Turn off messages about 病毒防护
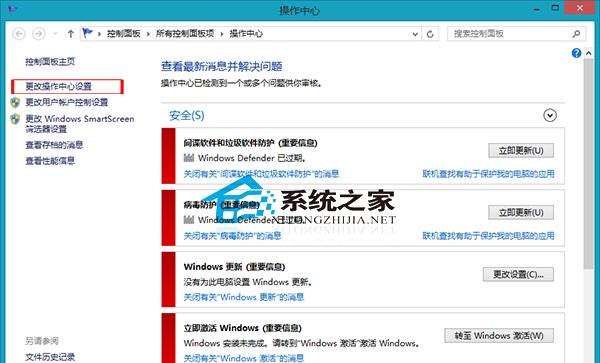The width and height of the screenshot is (600, 363). pyautogui.click(x=232, y=236)
